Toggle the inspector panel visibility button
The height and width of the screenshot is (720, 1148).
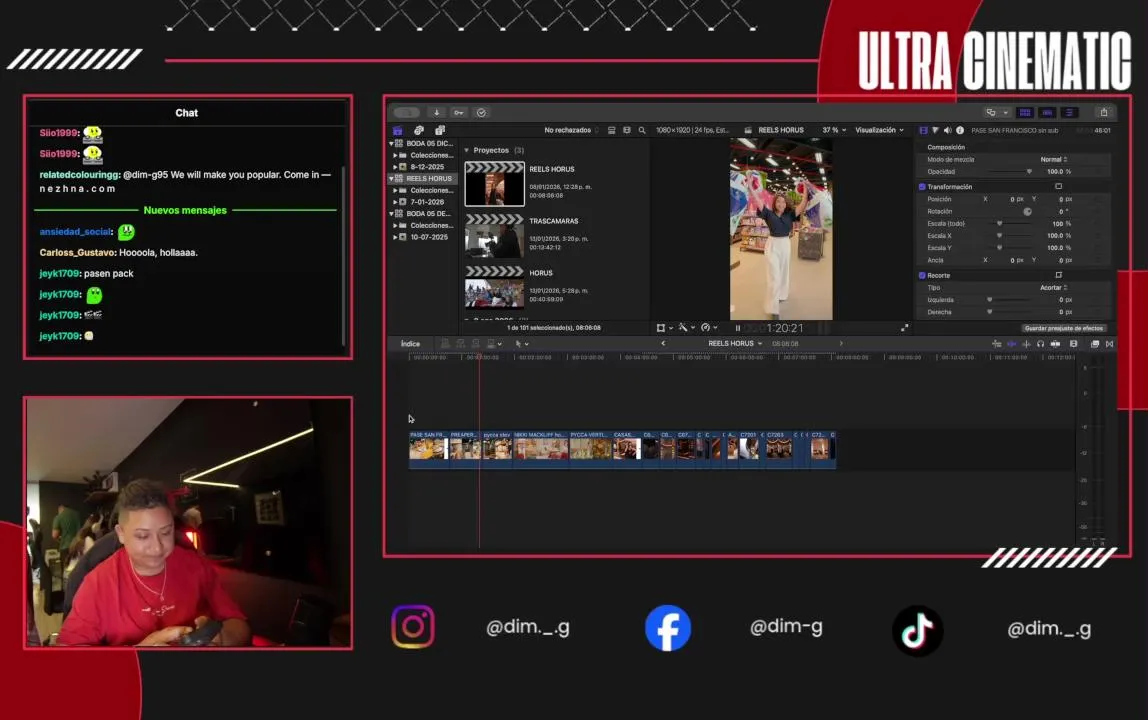pyautogui.click(x=1069, y=113)
